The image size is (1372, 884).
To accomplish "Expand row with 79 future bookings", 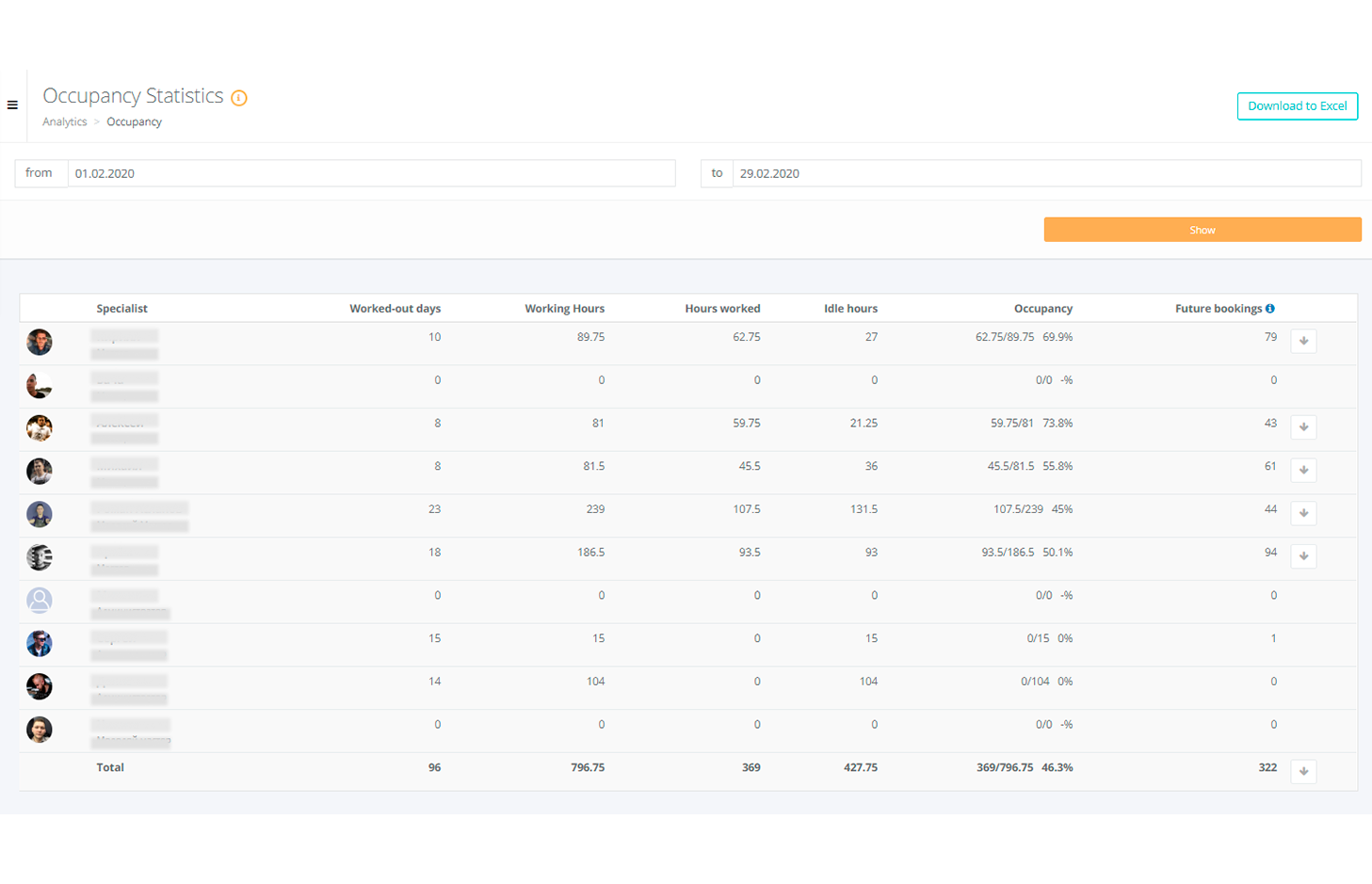I will [1303, 341].
